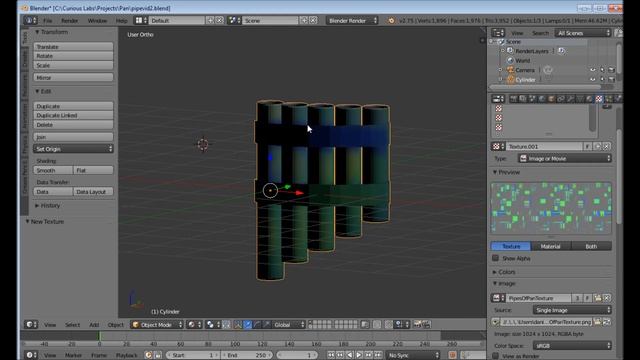Switch preview to Material tab
The height and width of the screenshot is (360, 640).
(x=551, y=246)
